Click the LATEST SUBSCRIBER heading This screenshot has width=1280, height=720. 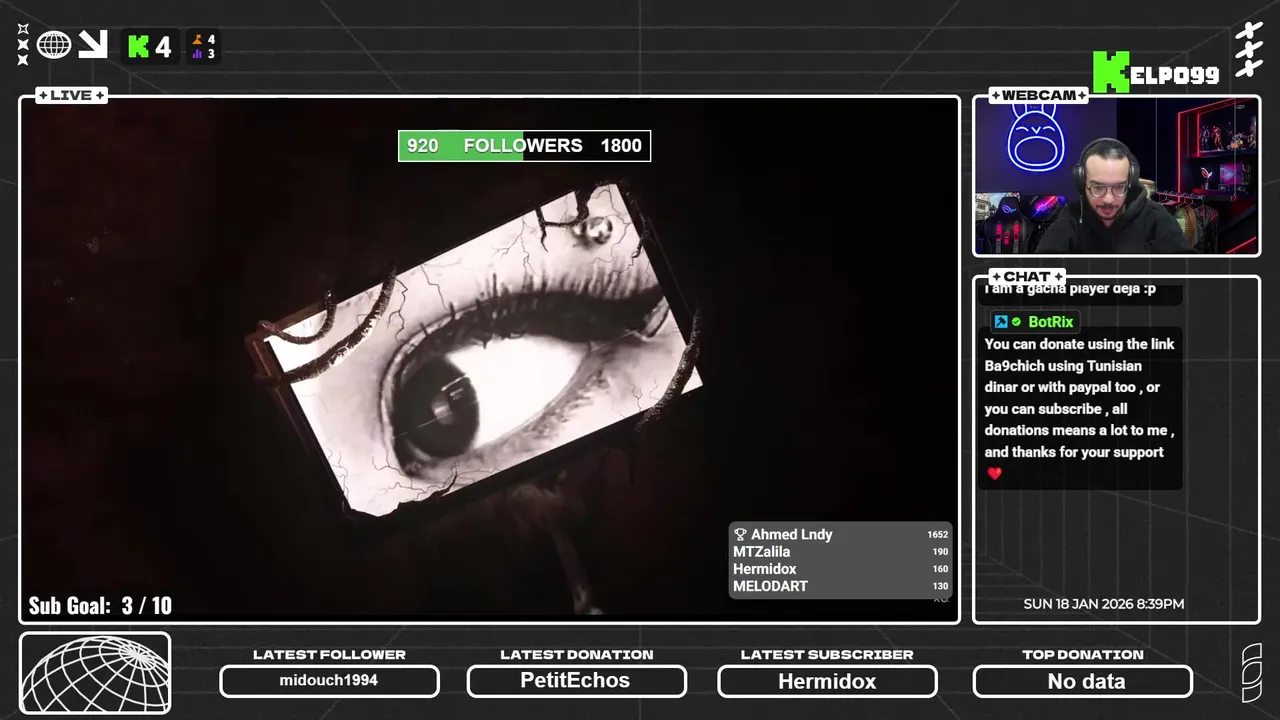tap(827, 654)
